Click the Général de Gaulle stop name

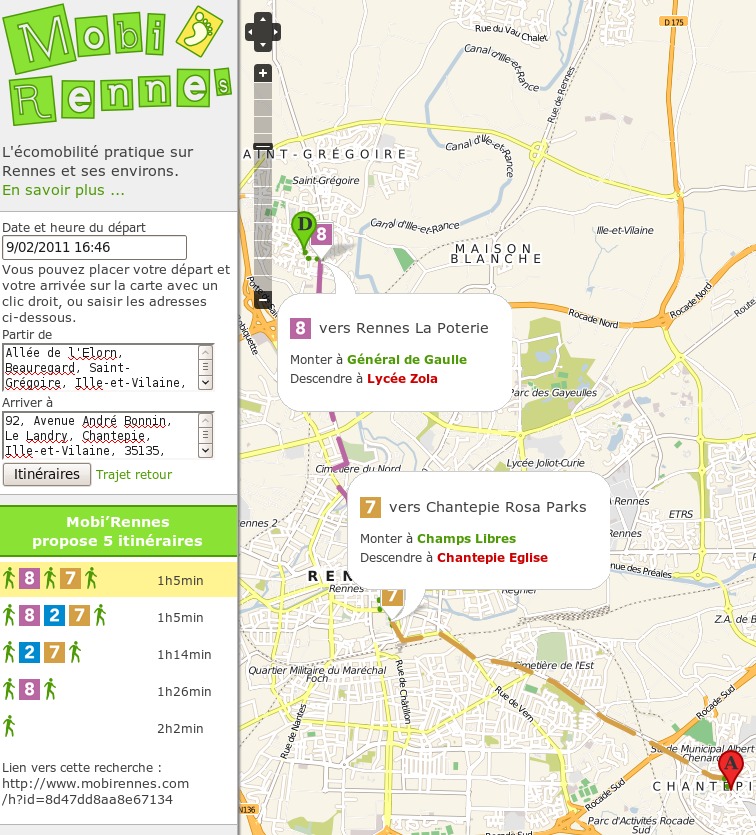tap(407, 359)
